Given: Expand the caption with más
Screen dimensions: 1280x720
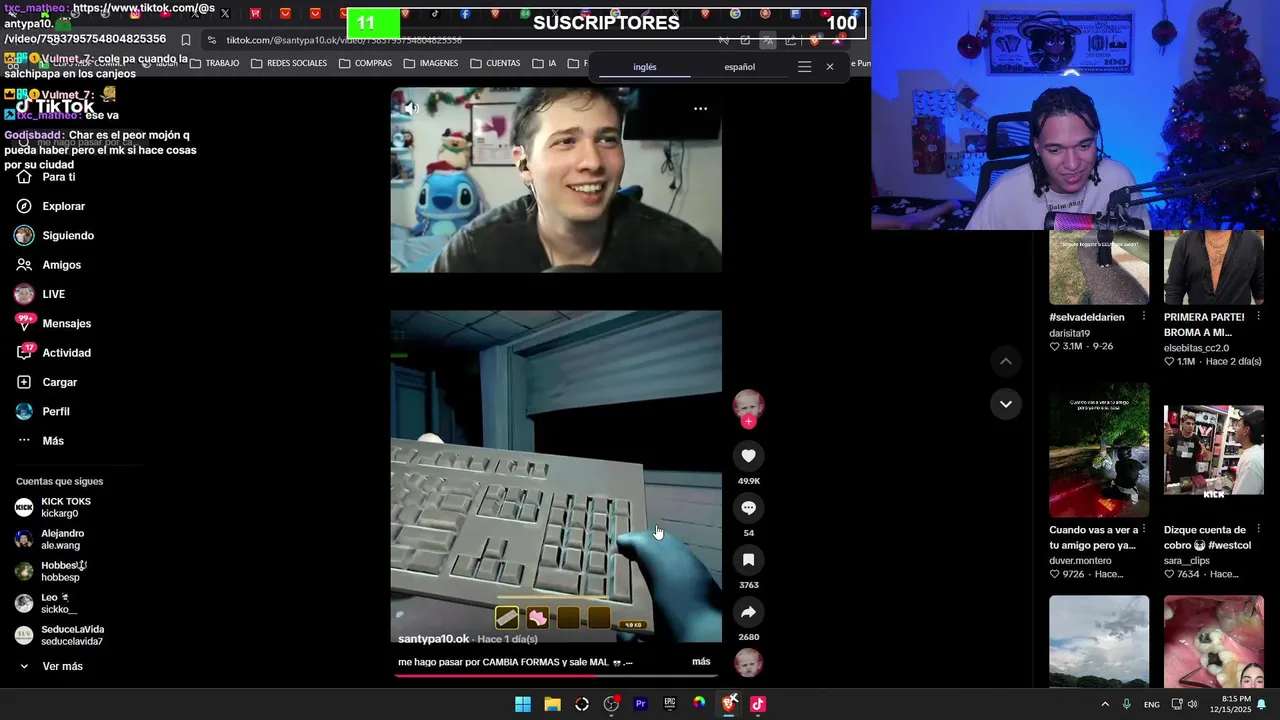Looking at the screenshot, I should click(x=701, y=662).
